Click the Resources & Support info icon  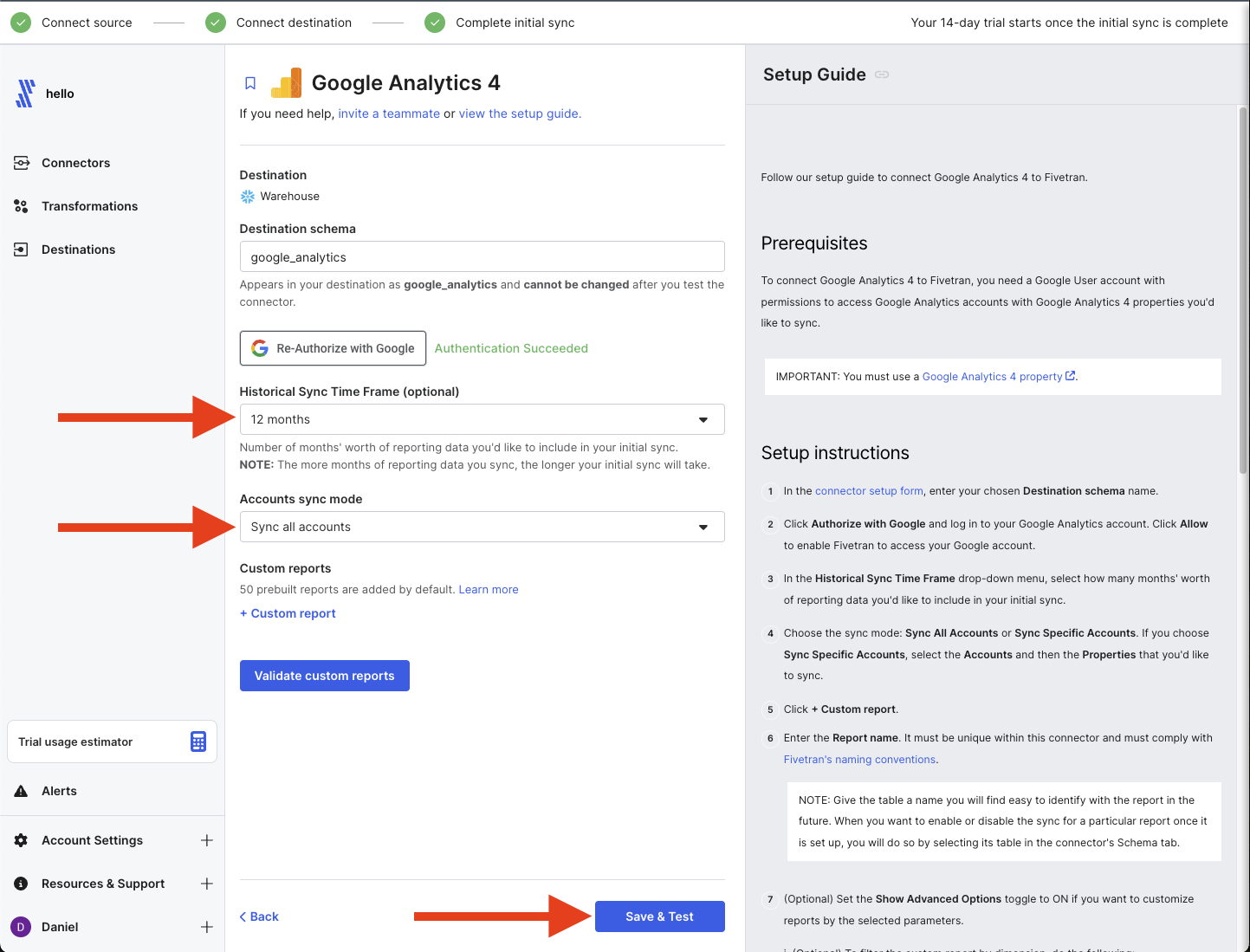coord(22,884)
